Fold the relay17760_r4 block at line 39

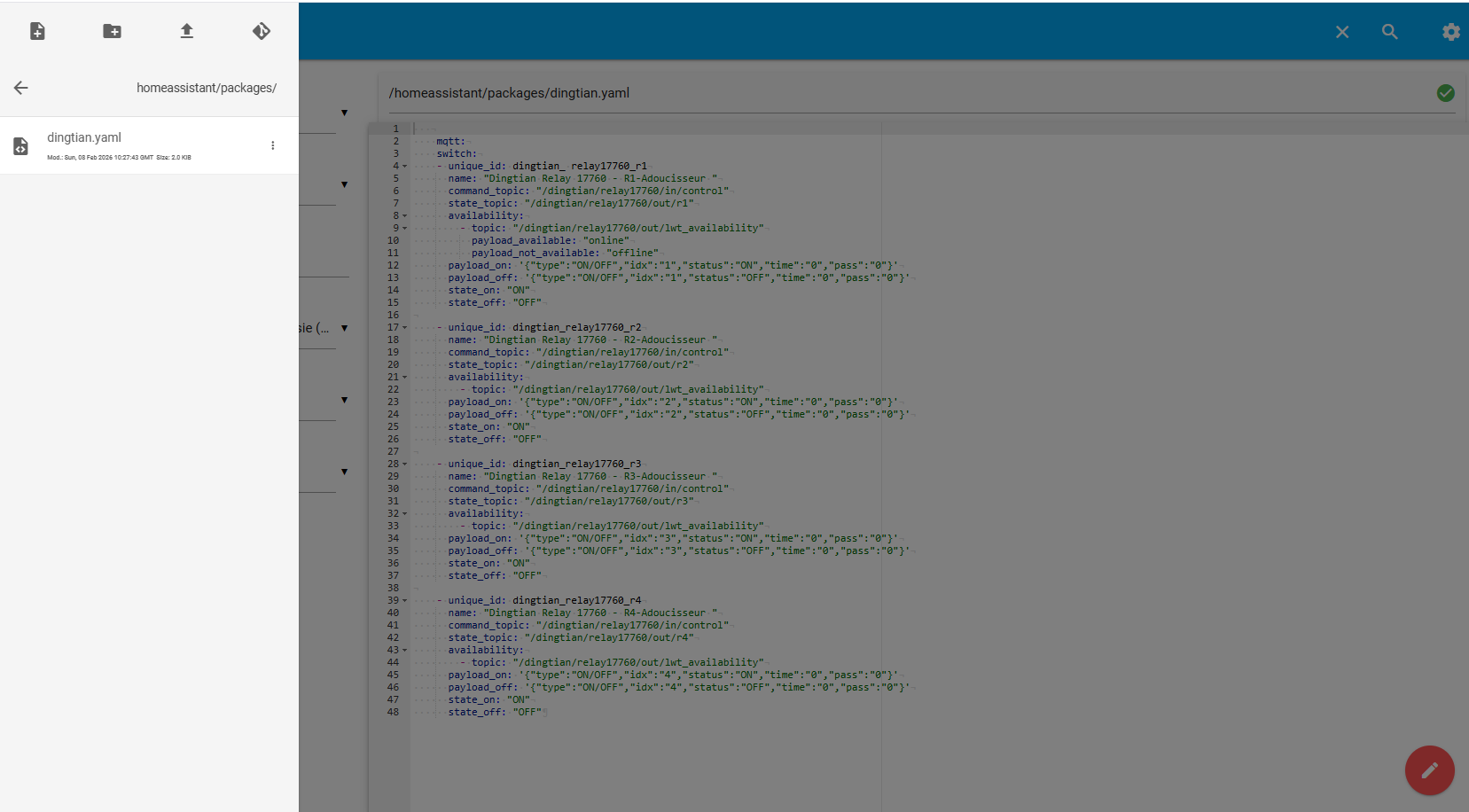(405, 601)
